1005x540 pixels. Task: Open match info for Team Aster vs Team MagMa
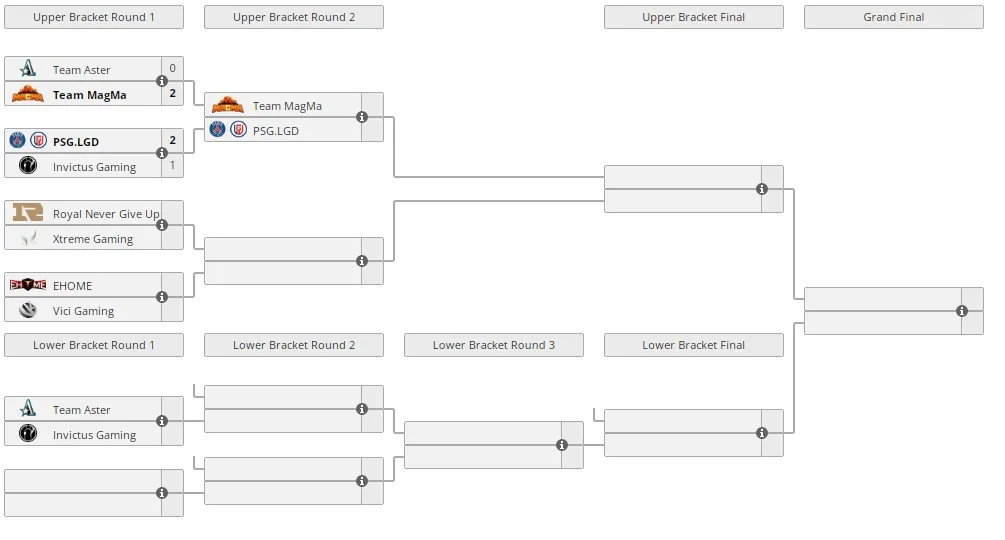[x=162, y=81]
